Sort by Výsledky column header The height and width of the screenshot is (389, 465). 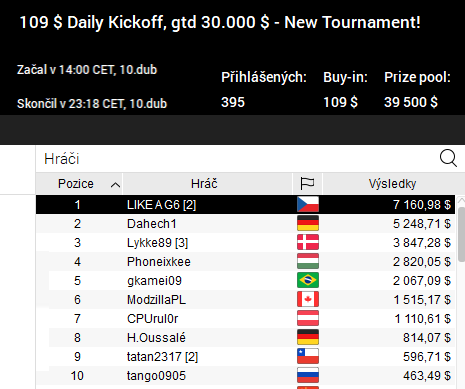[x=392, y=183]
